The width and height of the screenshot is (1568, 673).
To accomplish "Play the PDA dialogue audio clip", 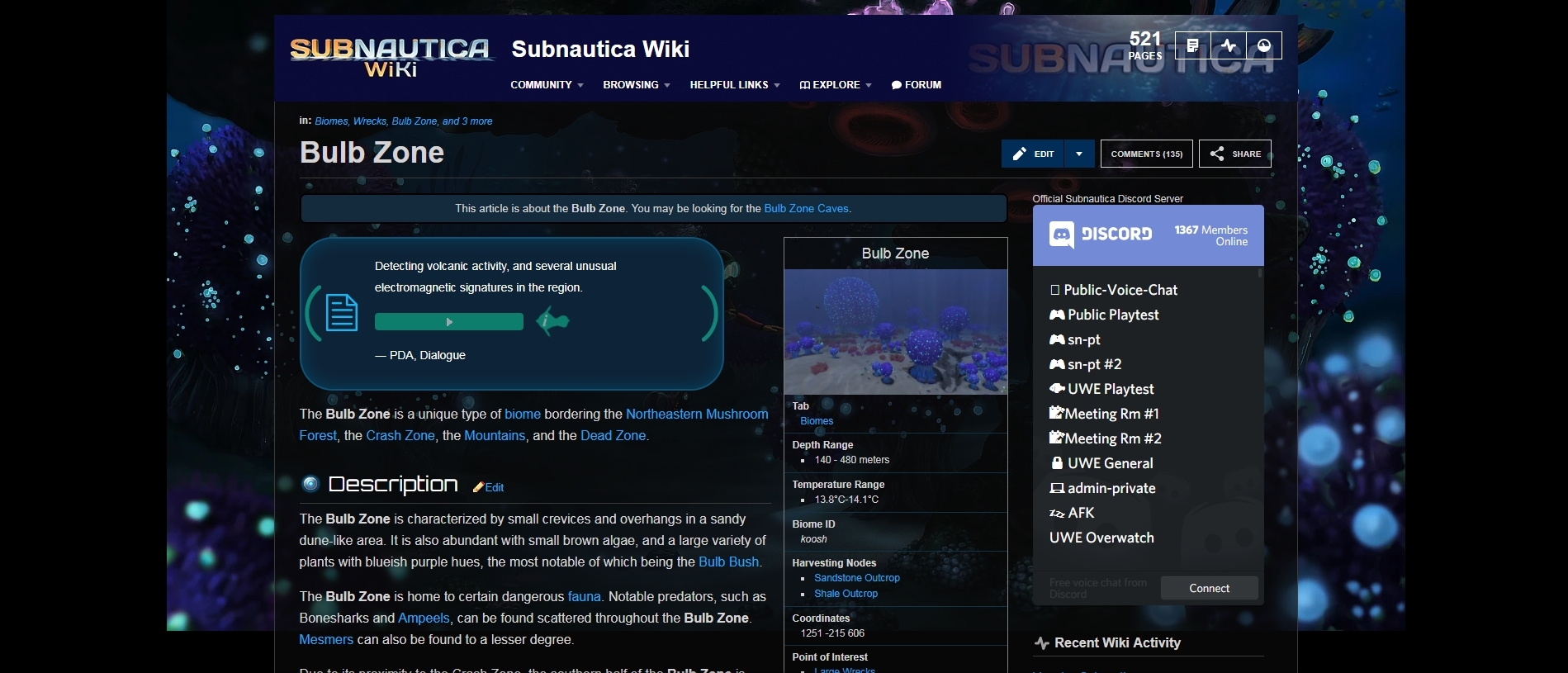I will [448, 322].
